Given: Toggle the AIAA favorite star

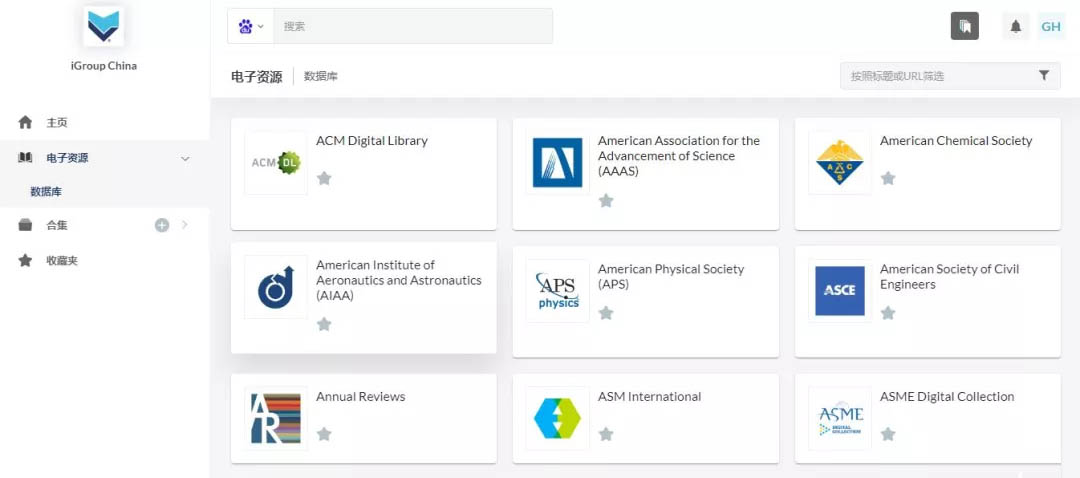Looking at the screenshot, I should (x=324, y=324).
